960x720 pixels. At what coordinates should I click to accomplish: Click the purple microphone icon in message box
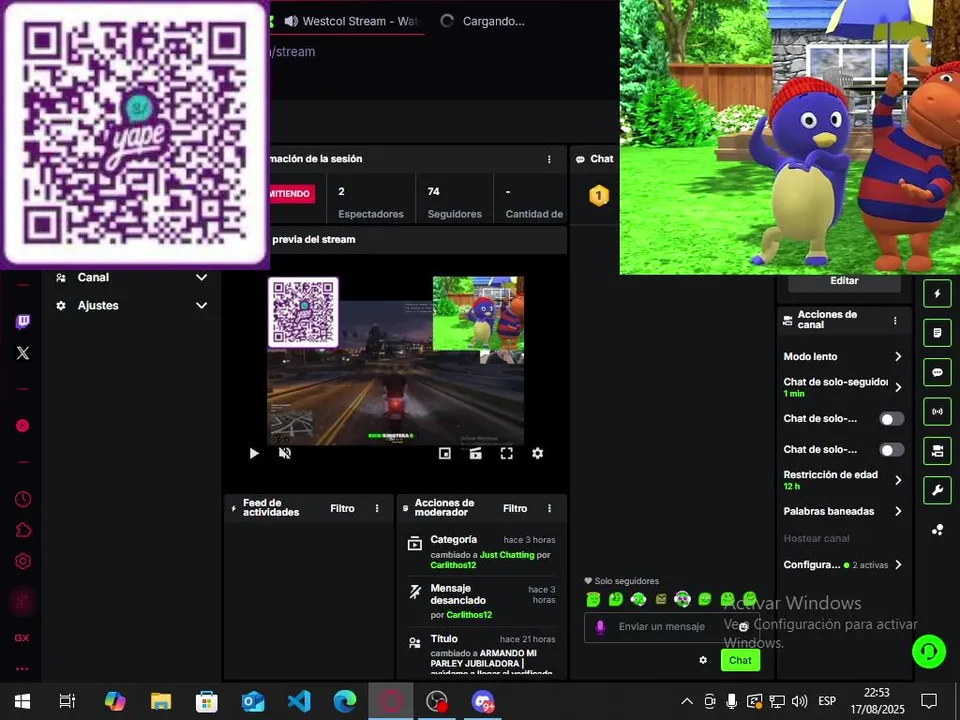point(601,627)
